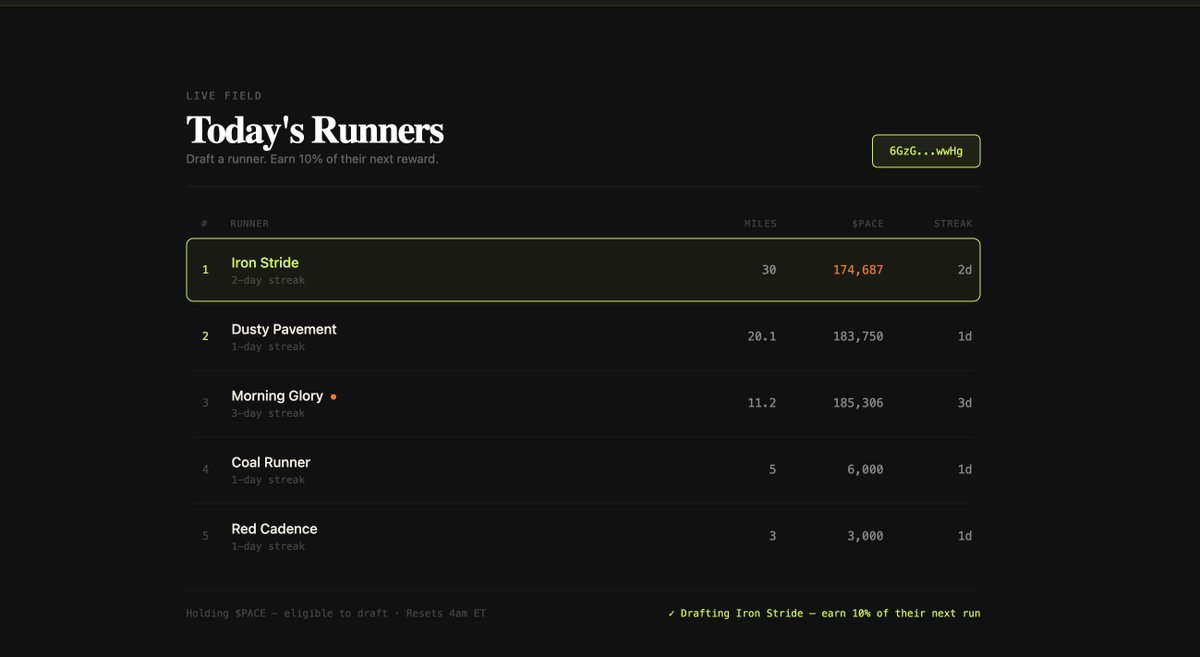1200x657 pixels.
Task: Click Coal Runner's 6,000 $PACE value
Action: 866,470
